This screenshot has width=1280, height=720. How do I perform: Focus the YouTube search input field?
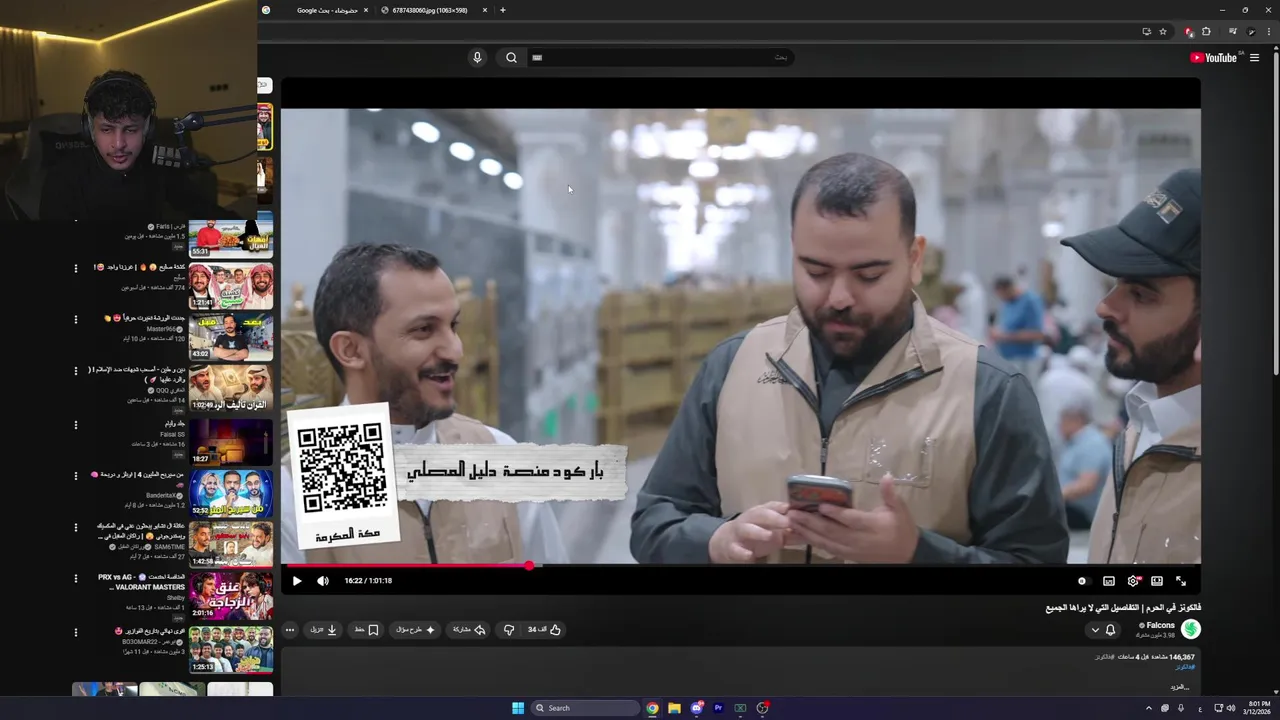tap(660, 58)
